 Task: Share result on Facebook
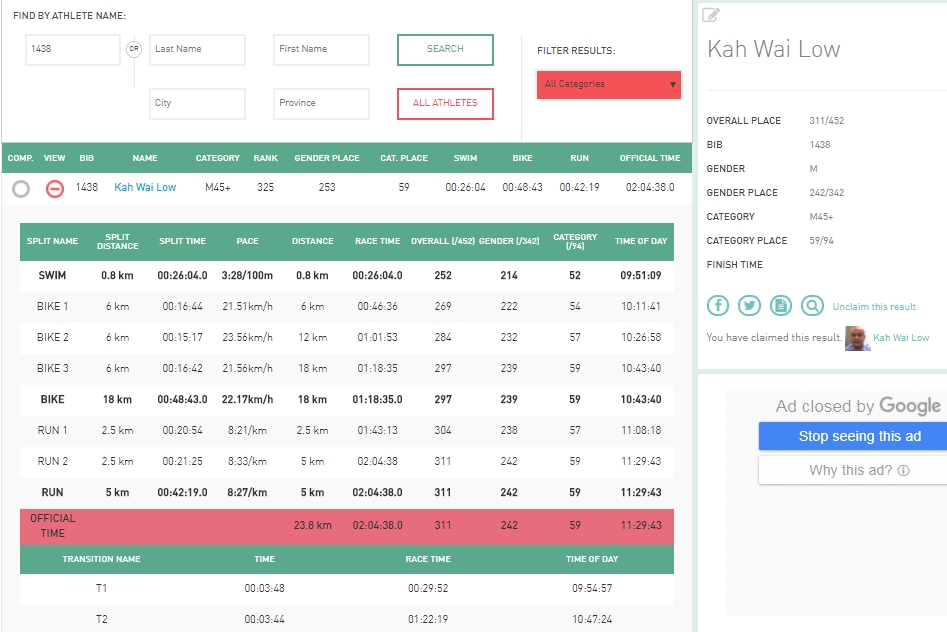[x=718, y=306]
